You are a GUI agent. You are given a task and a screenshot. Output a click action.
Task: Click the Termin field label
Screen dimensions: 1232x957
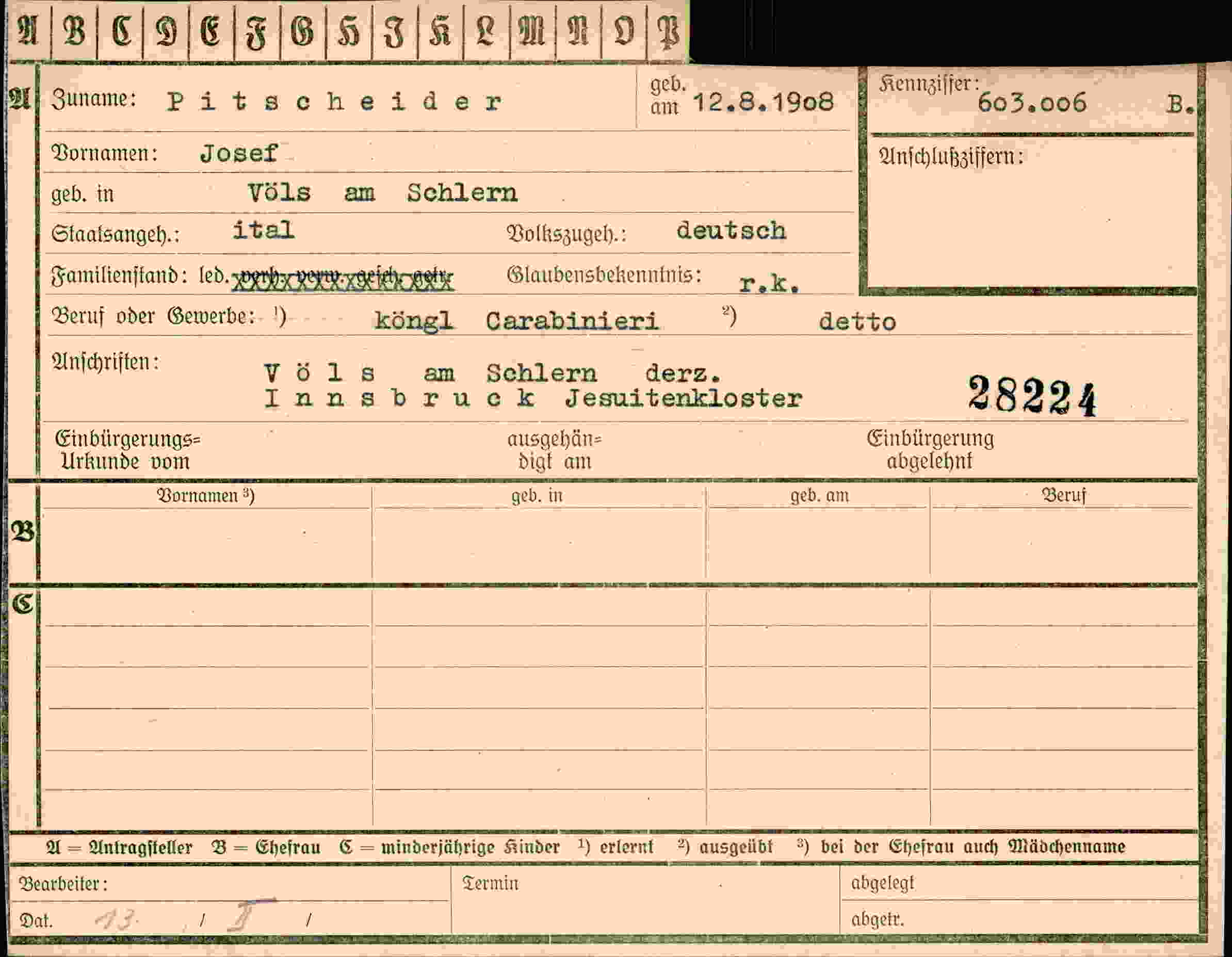[x=490, y=883]
